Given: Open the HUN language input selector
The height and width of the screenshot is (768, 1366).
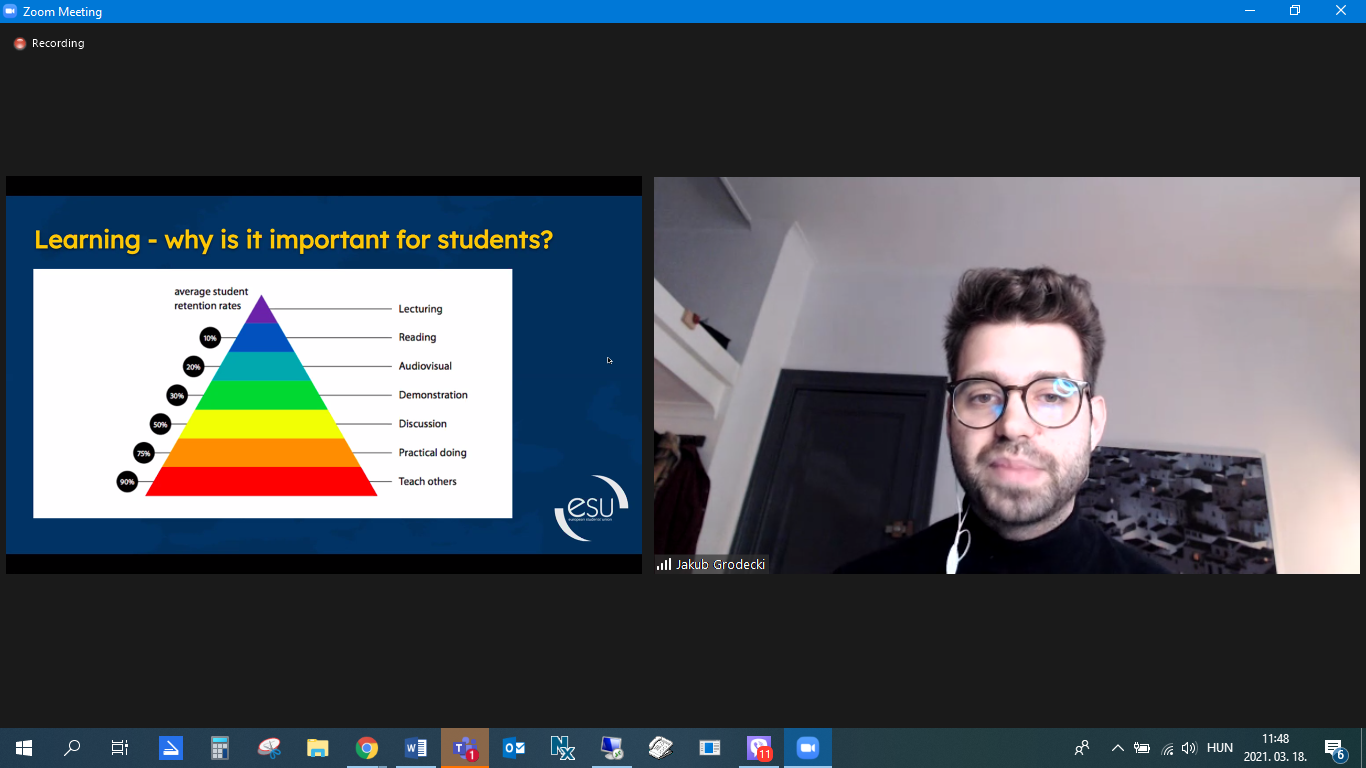Looking at the screenshot, I should point(1219,748).
